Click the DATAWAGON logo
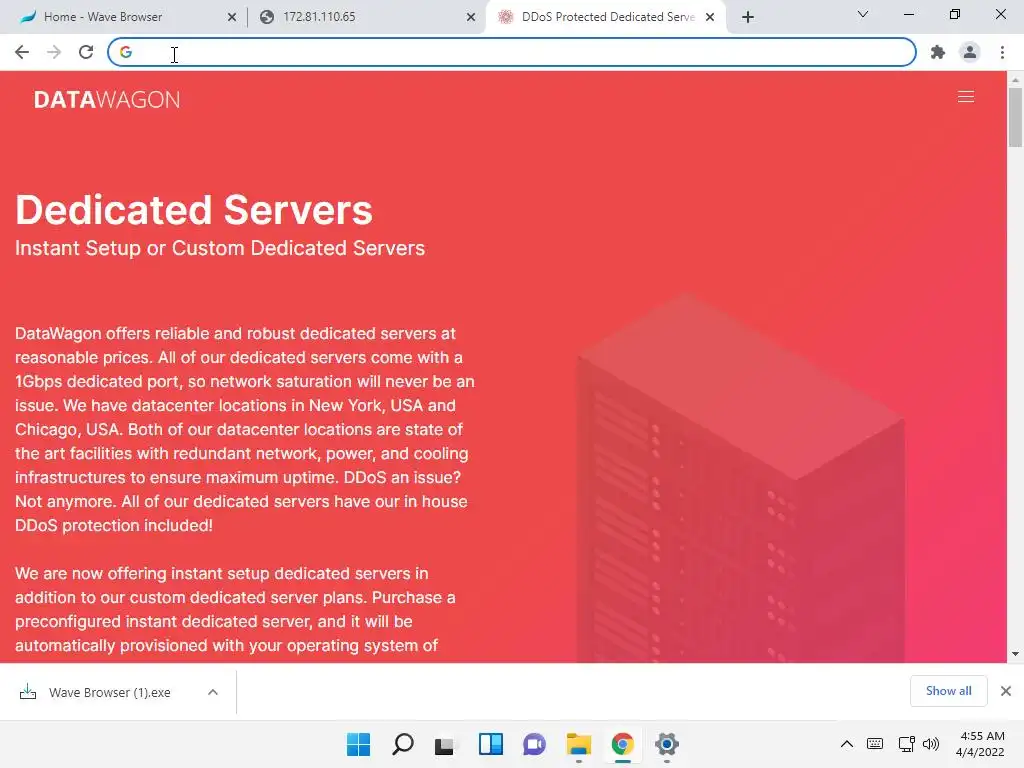Image resolution: width=1024 pixels, height=768 pixels. (x=106, y=99)
